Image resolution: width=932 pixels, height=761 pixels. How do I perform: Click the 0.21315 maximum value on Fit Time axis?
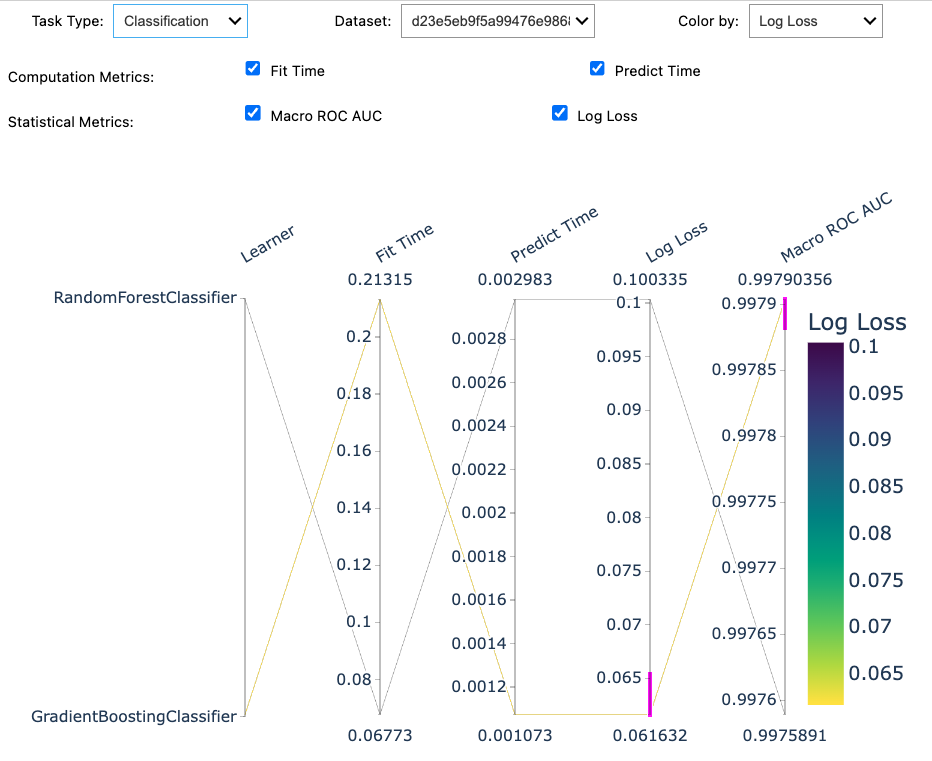[x=381, y=280]
